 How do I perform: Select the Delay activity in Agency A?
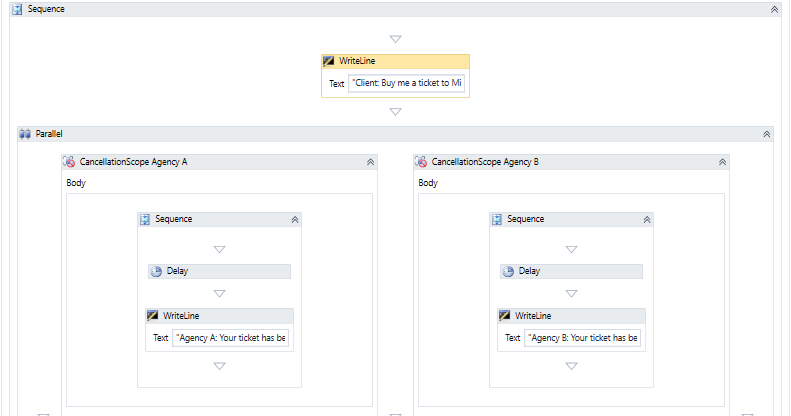click(x=230, y=271)
